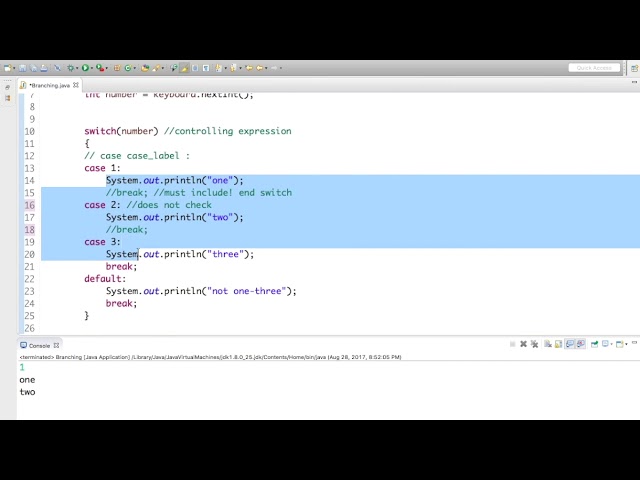This screenshot has width=640, height=480.
Task: Select the Console view tab
Action: (38, 345)
